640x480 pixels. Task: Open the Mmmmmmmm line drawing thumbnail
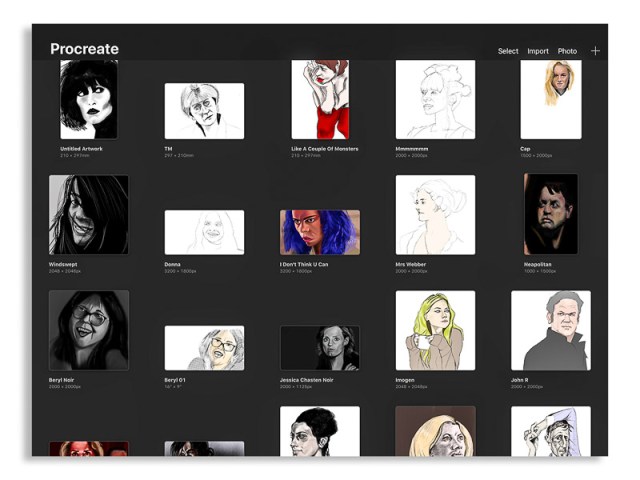pyautogui.click(x=435, y=100)
